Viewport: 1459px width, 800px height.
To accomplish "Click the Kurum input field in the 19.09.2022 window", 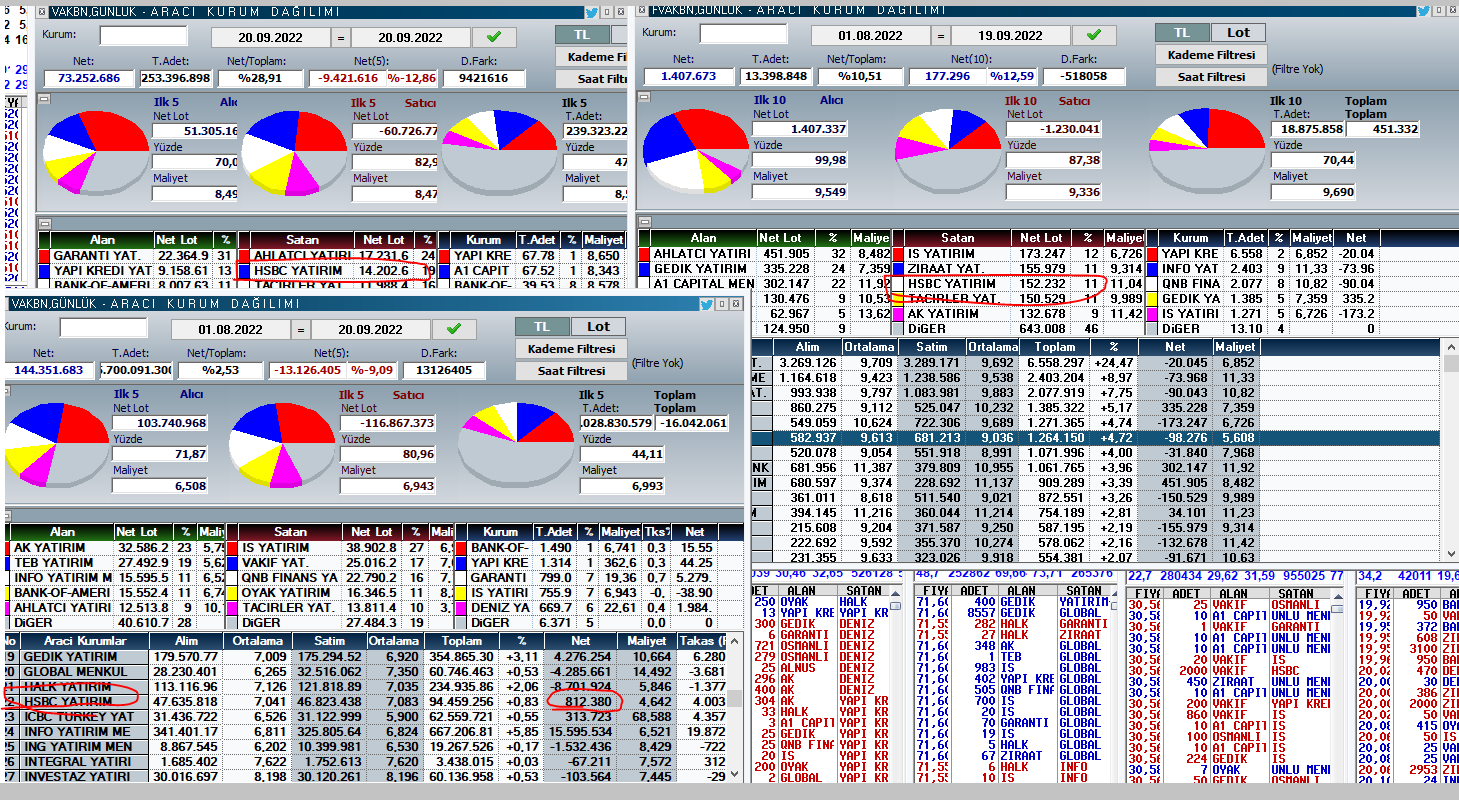I will (x=743, y=33).
